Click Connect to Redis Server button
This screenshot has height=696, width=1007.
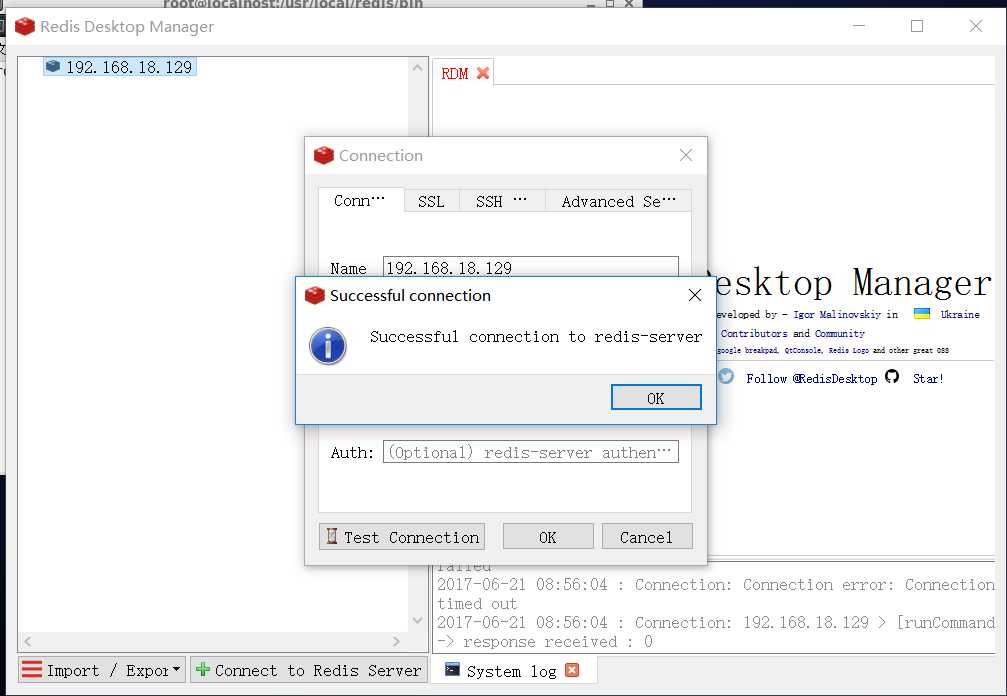tap(309, 670)
